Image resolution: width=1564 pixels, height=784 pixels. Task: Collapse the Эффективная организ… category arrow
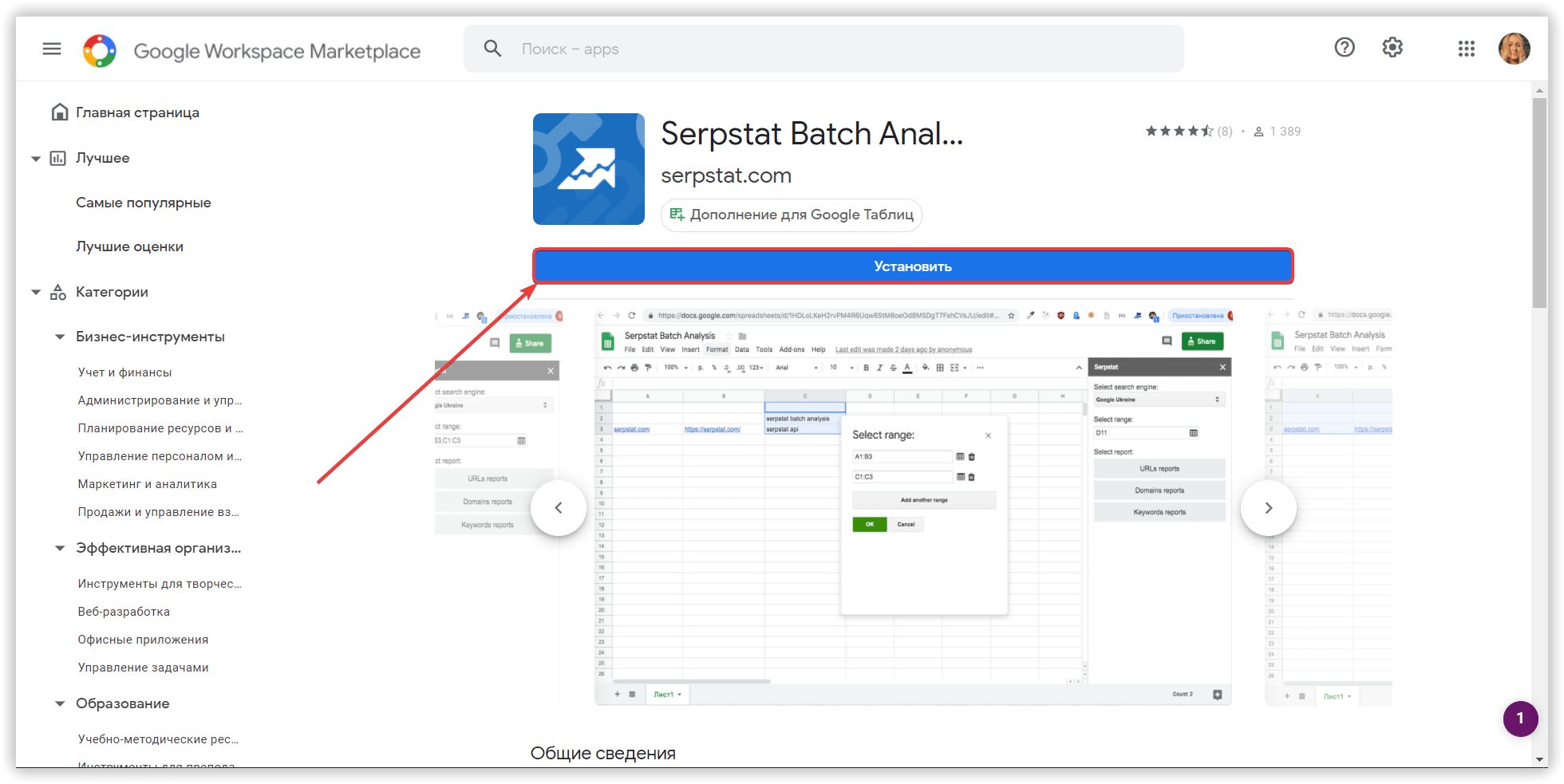click(60, 549)
